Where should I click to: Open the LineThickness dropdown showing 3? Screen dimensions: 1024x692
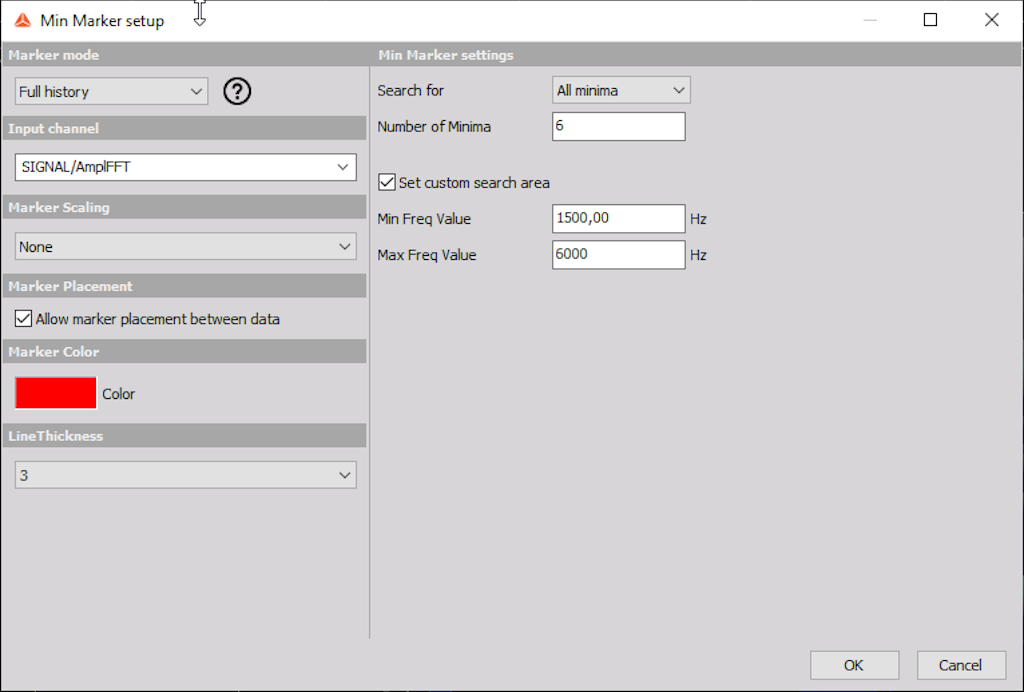click(185, 475)
